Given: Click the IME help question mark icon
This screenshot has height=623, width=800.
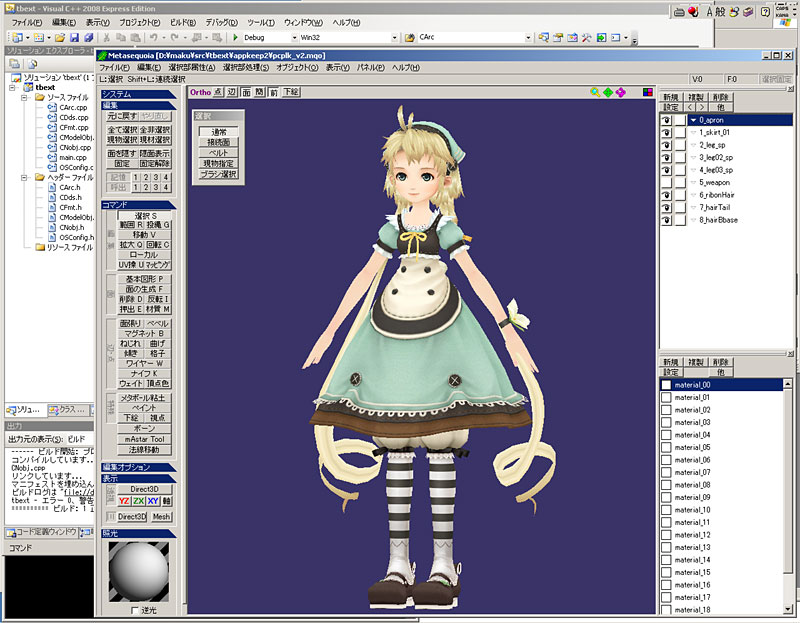Looking at the screenshot, I should pos(765,12).
